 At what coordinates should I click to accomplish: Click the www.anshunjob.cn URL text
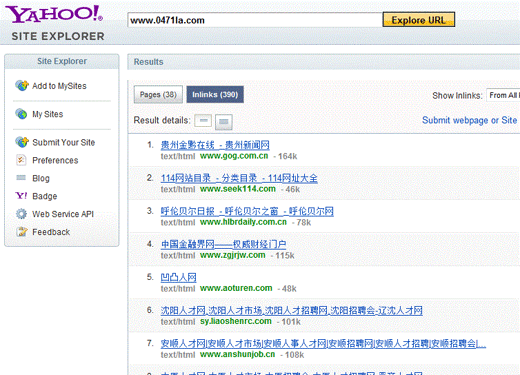(x=238, y=354)
